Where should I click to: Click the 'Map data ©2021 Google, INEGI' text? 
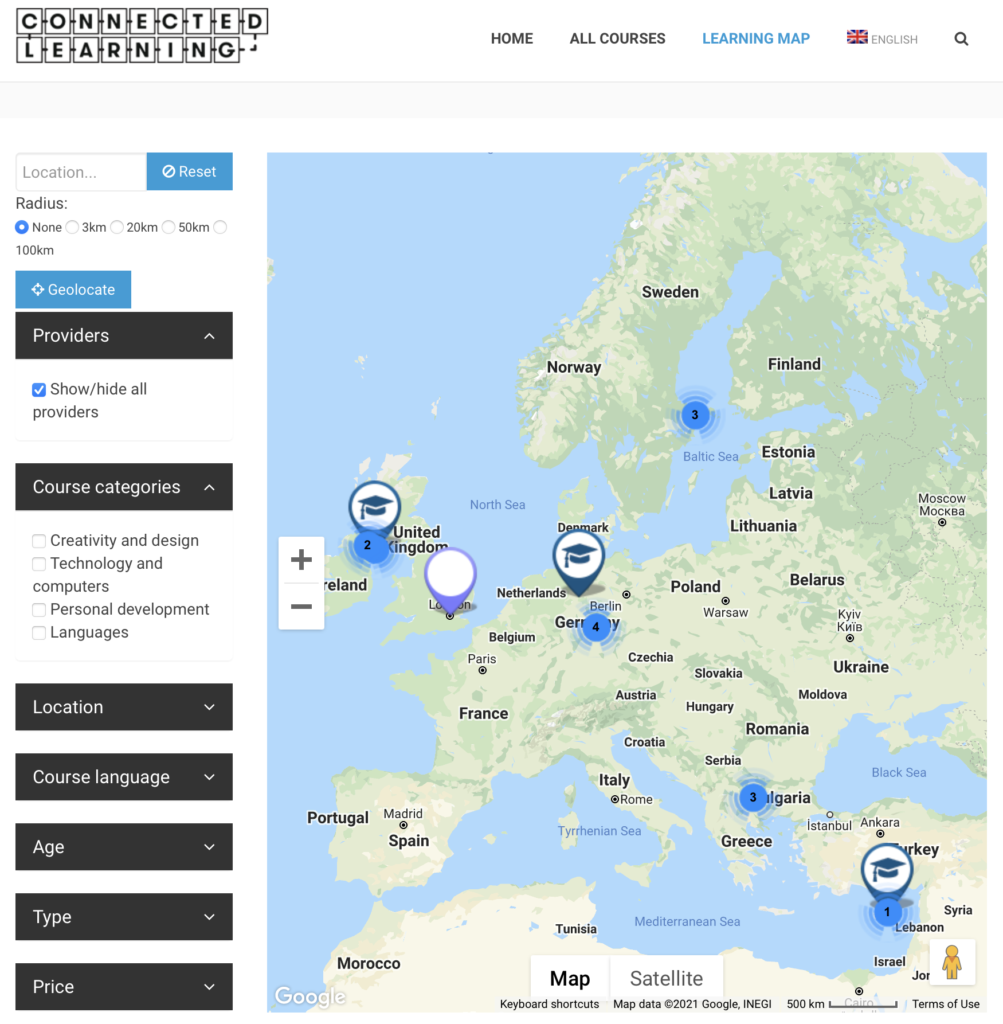pos(692,1004)
